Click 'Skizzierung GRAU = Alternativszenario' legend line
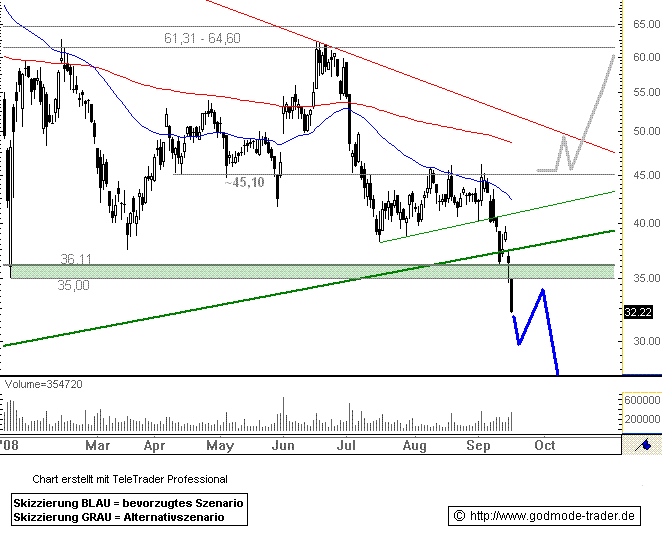Screen dimensions: 662x533 click(x=119, y=517)
